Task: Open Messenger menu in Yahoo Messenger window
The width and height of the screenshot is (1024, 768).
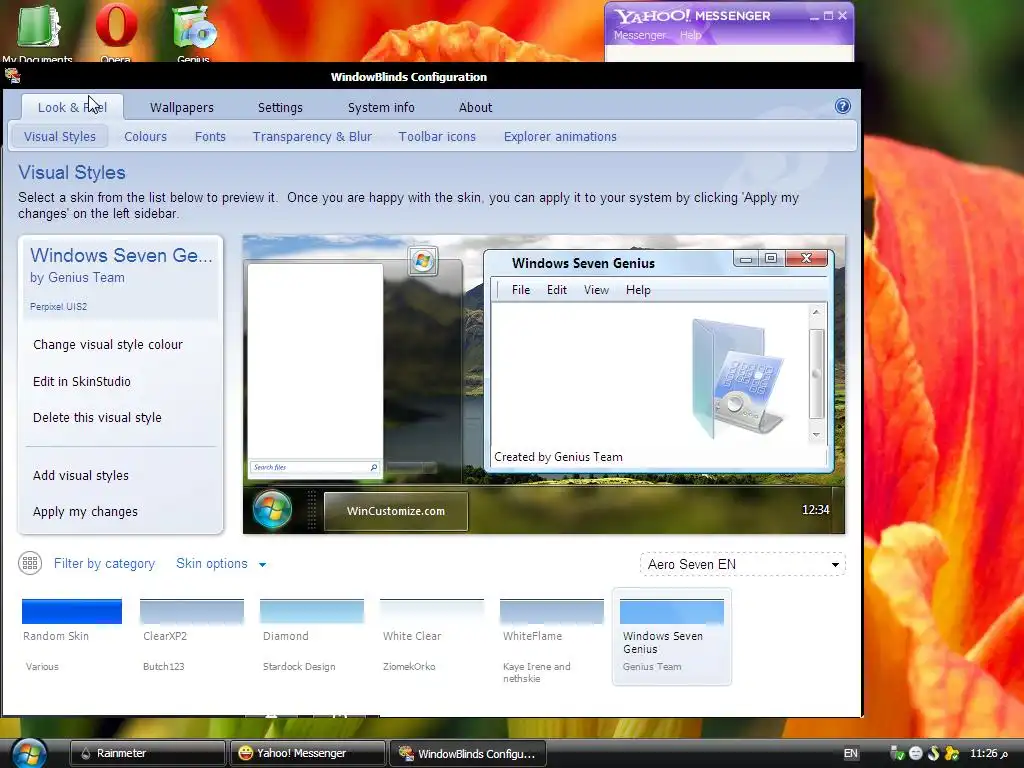Action: tap(640, 35)
